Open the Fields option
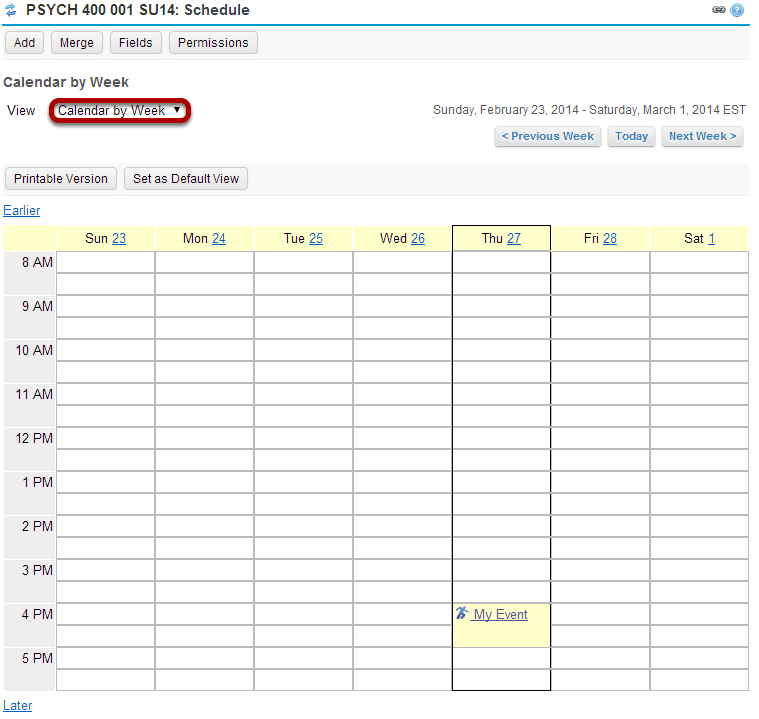 pos(136,43)
